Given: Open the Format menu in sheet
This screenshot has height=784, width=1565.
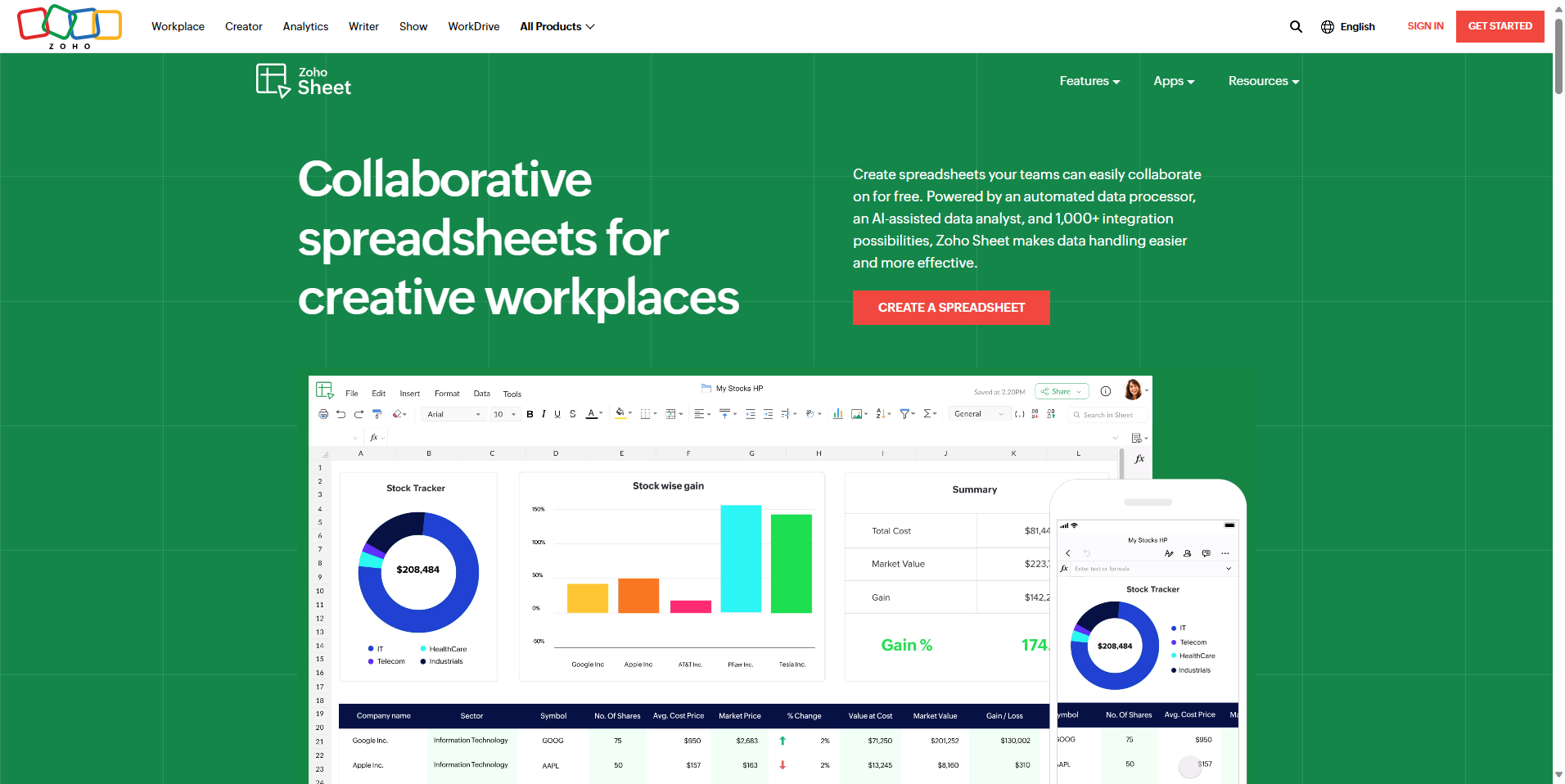Looking at the screenshot, I should tap(447, 394).
